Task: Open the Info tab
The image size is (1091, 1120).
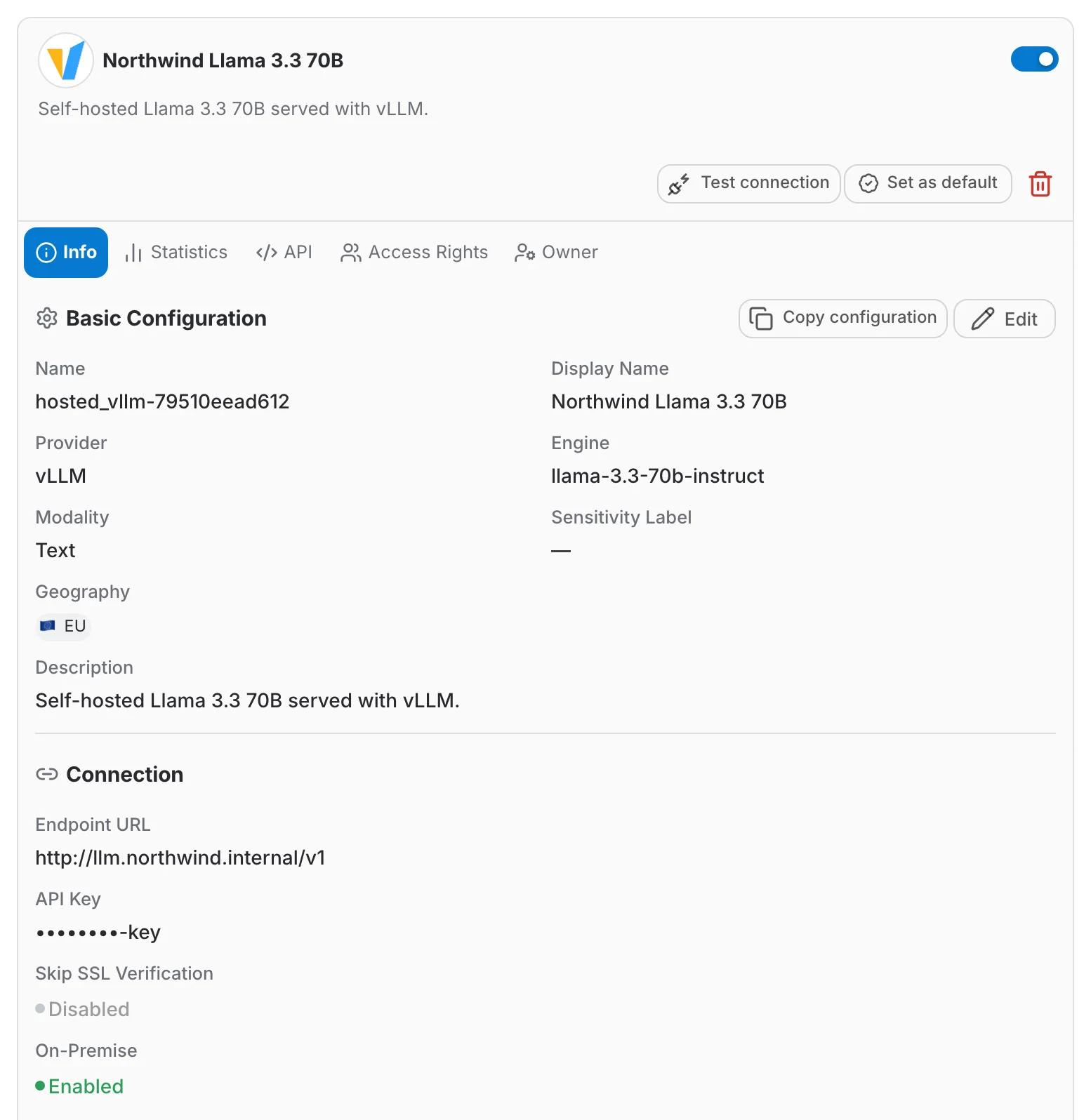Action: [66, 253]
